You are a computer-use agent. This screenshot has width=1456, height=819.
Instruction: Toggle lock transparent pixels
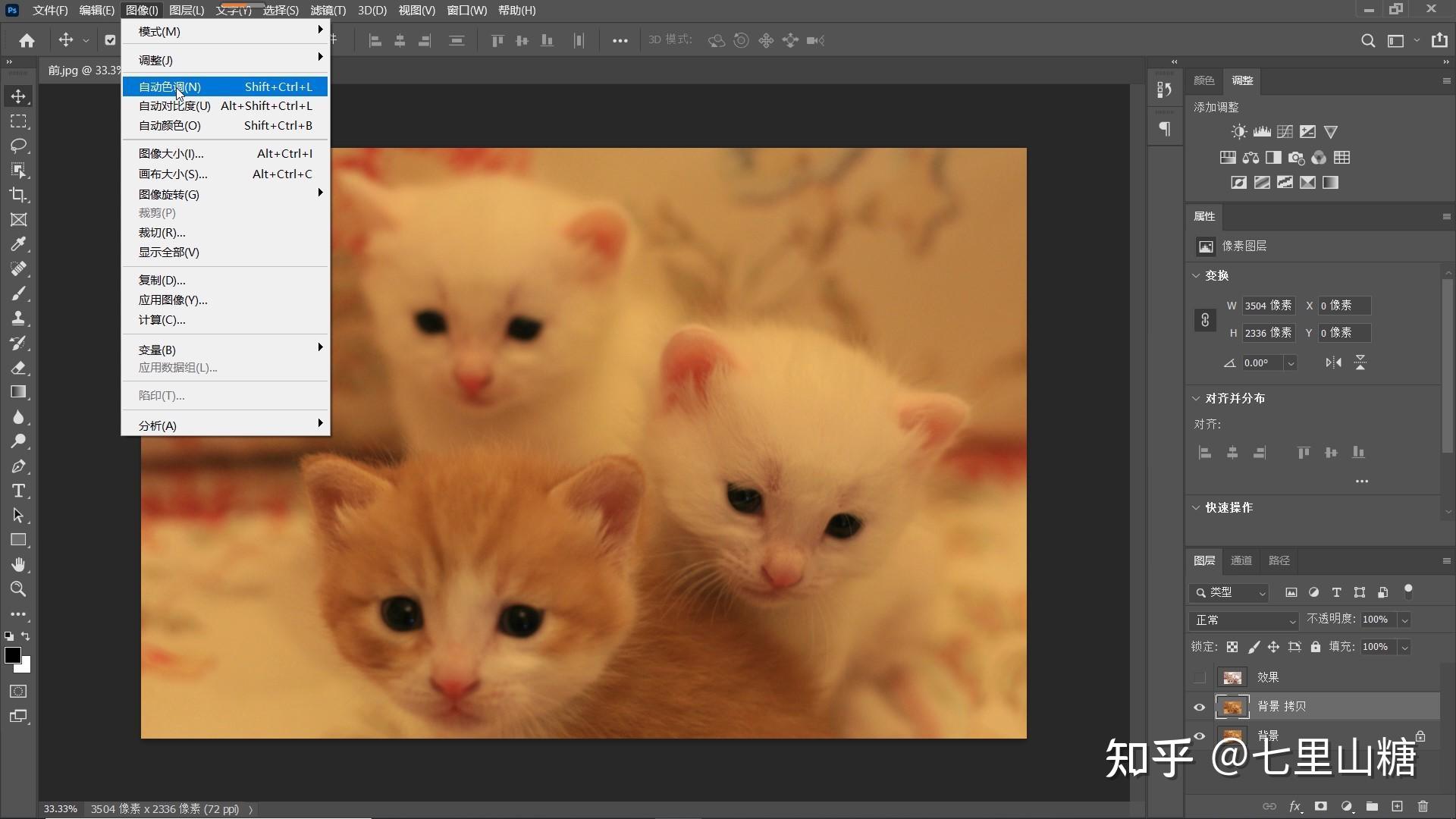pyautogui.click(x=1232, y=647)
